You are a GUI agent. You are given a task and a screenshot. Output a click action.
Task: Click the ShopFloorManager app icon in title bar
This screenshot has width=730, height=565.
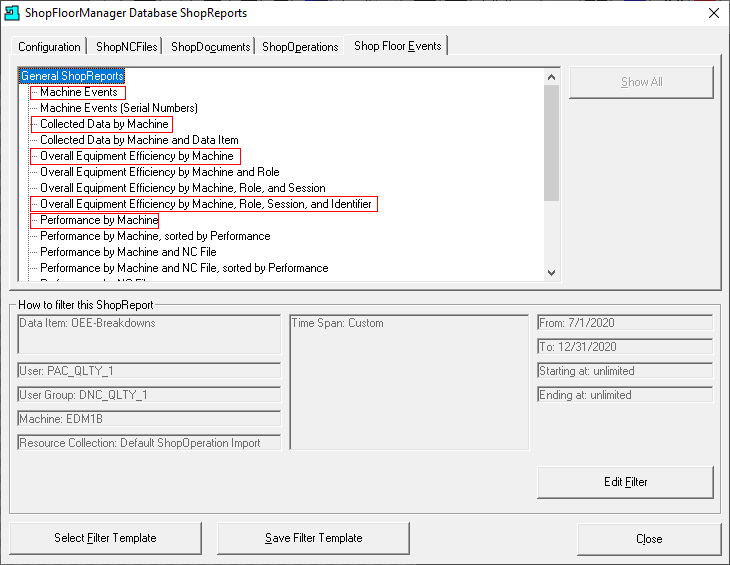(x=12, y=13)
